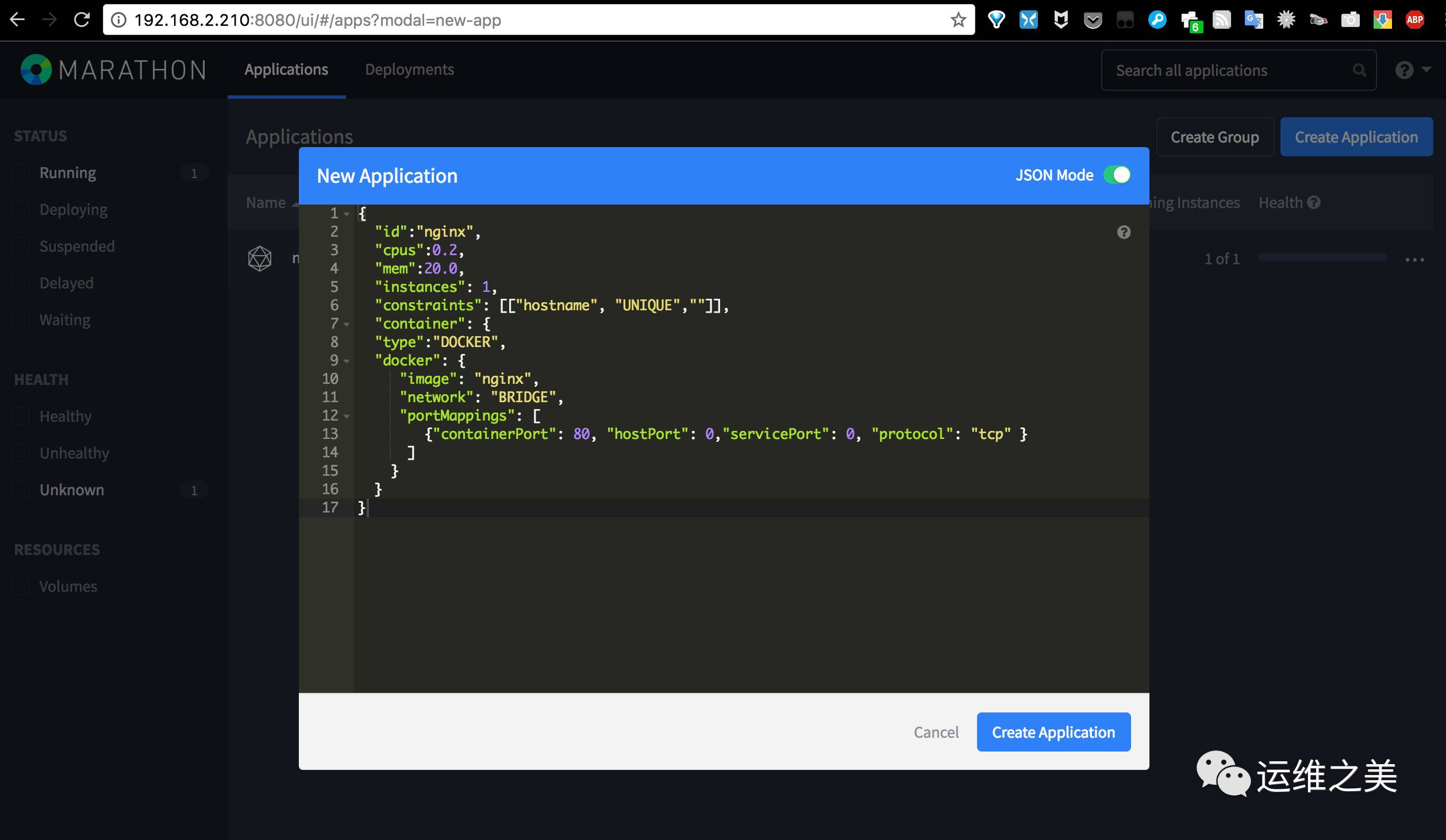This screenshot has height=840, width=1446.
Task: Open the help question mark menu in the header
Action: click(1412, 70)
